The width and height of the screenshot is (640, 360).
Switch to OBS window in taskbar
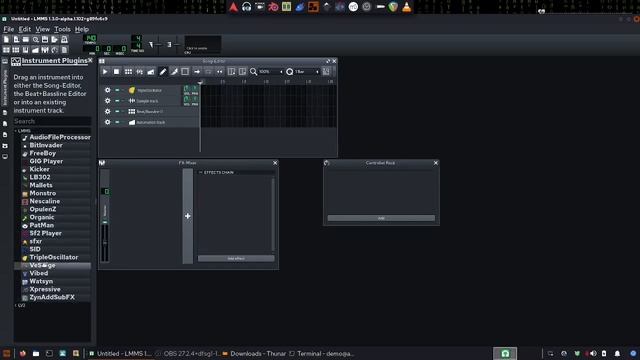pos(188,354)
